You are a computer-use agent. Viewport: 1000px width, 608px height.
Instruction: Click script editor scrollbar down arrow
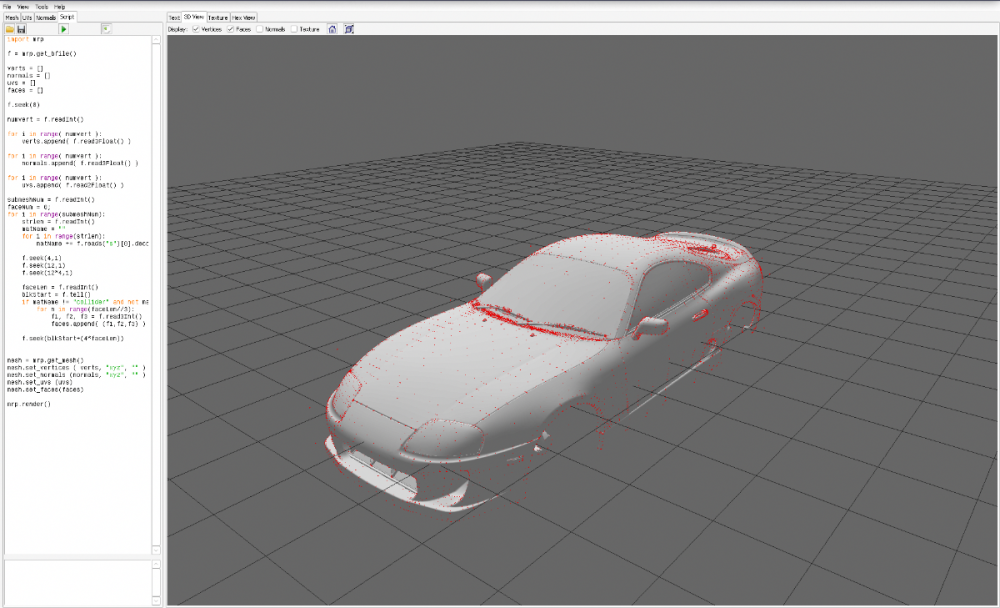(156, 550)
